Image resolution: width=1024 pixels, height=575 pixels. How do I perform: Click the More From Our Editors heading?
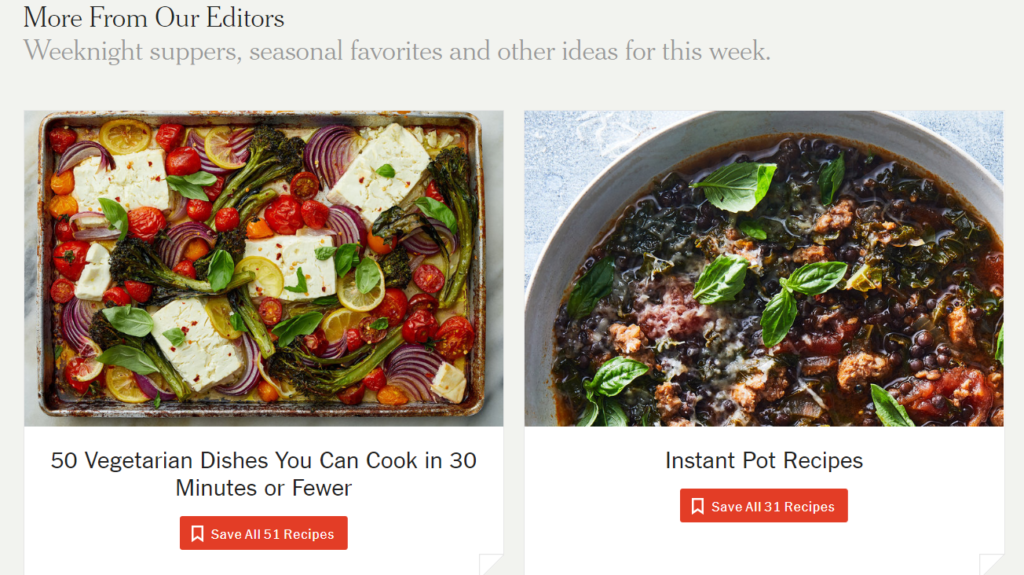(154, 18)
